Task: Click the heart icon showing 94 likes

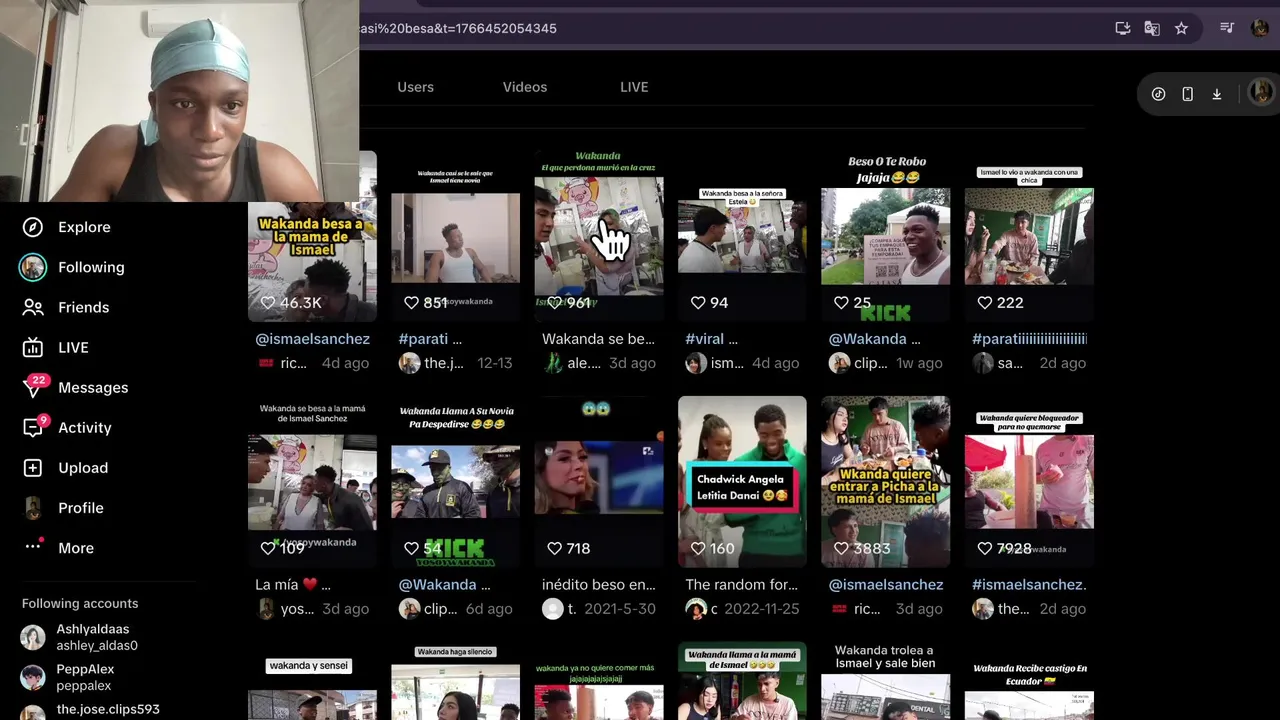Action: click(698, 302)
